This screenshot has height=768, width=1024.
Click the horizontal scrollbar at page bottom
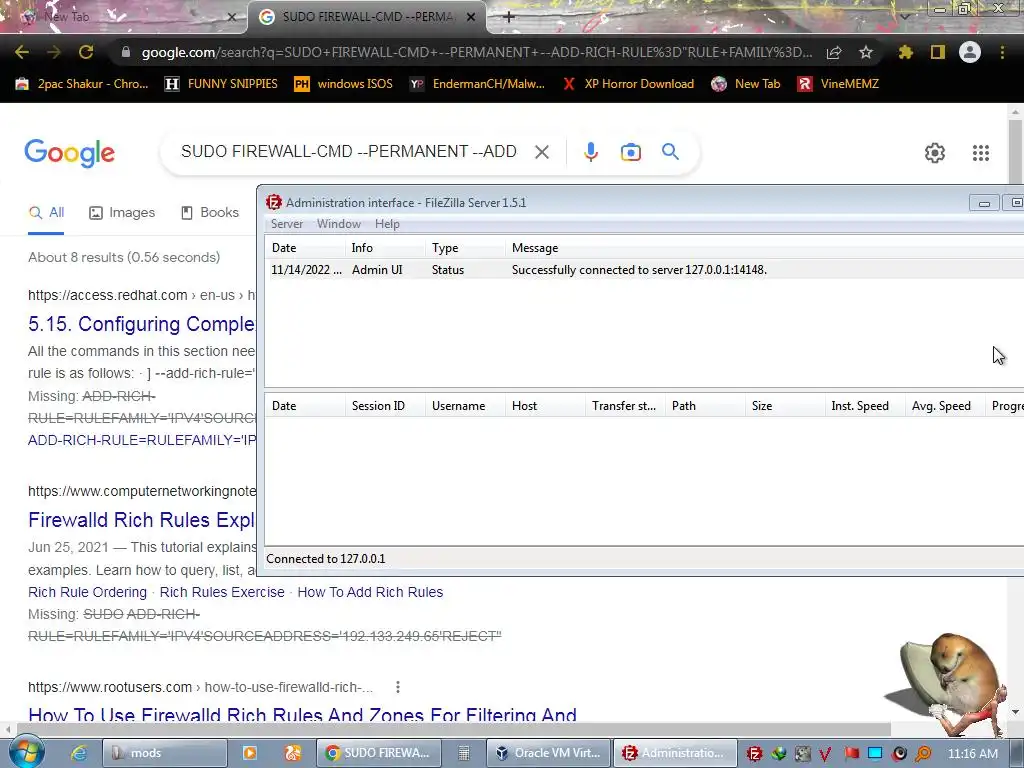tap(454, 729)
